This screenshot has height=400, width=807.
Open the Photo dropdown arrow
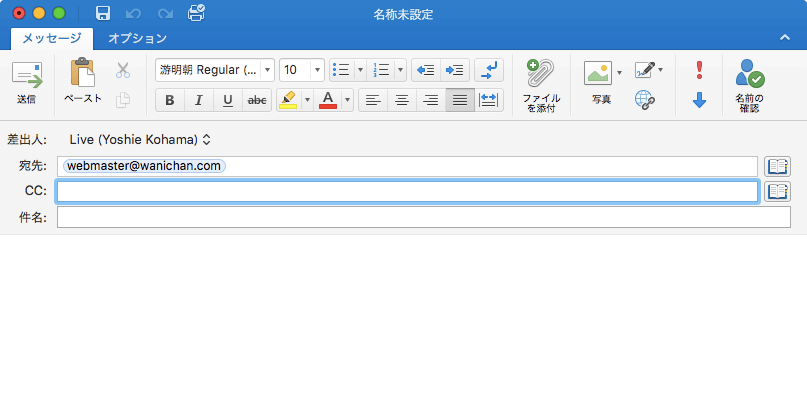pyautogui.click(x=619, y=73)
